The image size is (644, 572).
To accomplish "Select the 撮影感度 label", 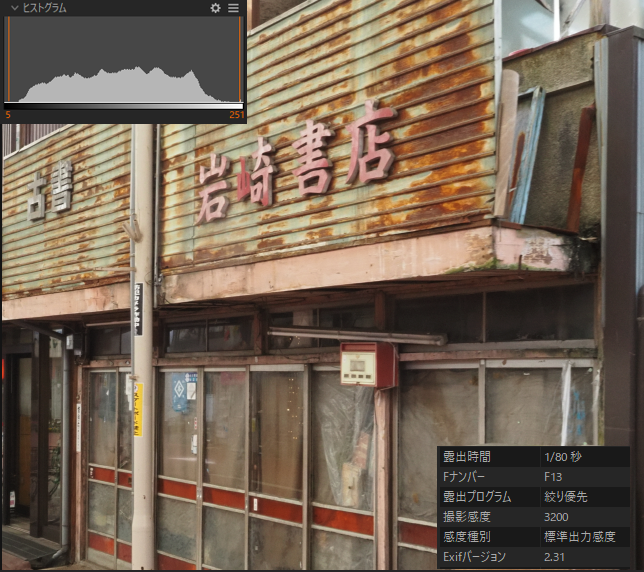I will (467, 517).
